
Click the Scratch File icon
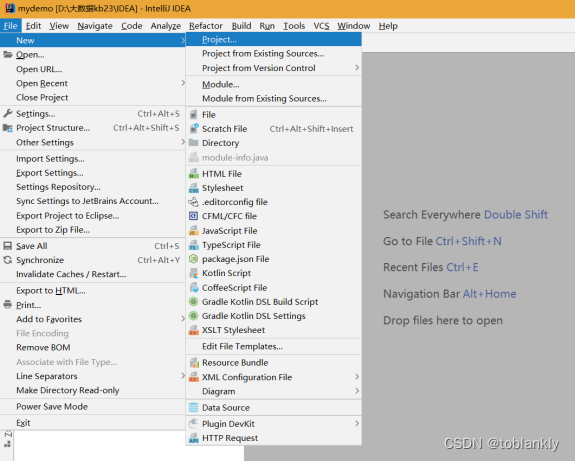(194, 129)
